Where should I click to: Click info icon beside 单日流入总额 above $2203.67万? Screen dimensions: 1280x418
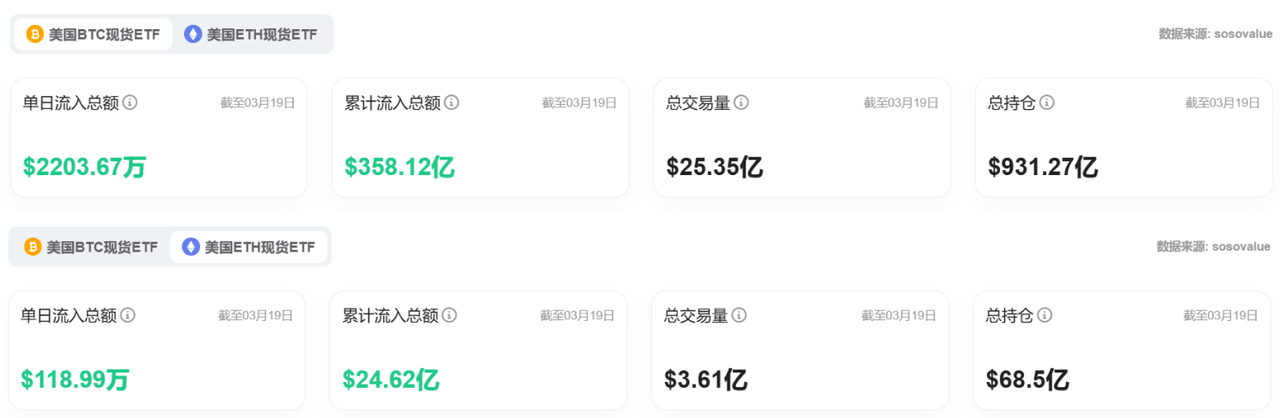(x=130, y=102)
